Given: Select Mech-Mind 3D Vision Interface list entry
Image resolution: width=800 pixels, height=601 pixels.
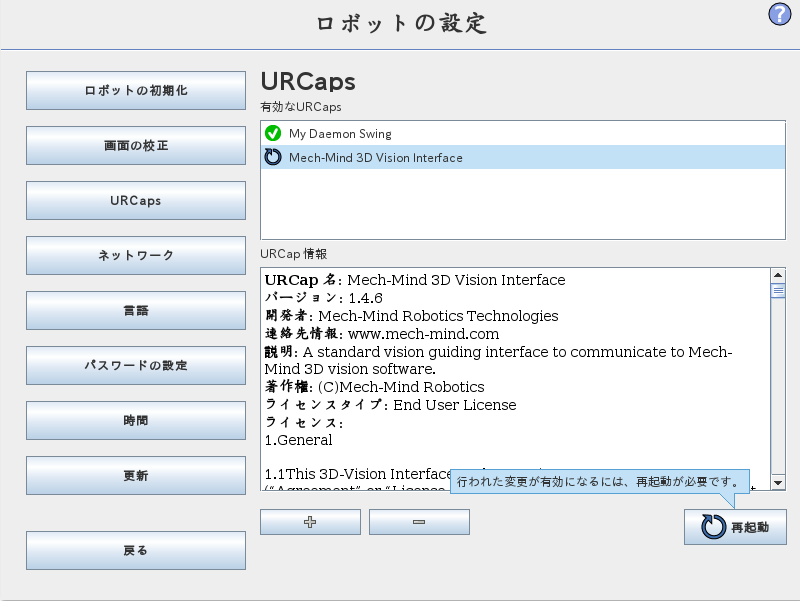Looking at the screenshot, I should pyautogui.click(x=522, y=157).
